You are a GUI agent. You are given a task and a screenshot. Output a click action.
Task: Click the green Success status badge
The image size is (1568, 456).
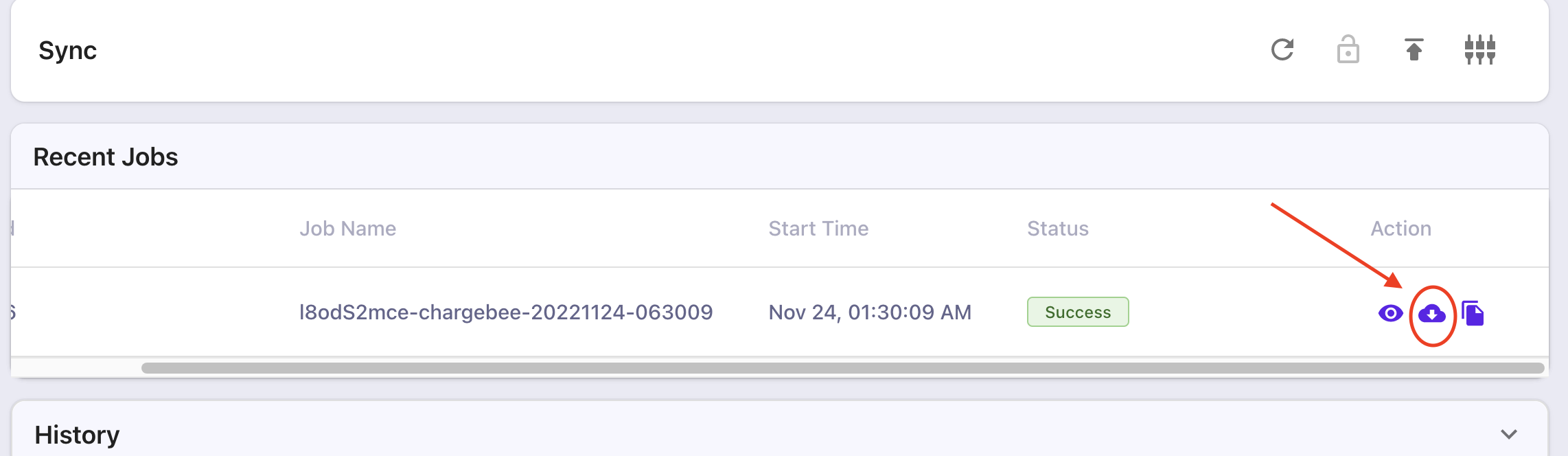(x=1077, y=312)
